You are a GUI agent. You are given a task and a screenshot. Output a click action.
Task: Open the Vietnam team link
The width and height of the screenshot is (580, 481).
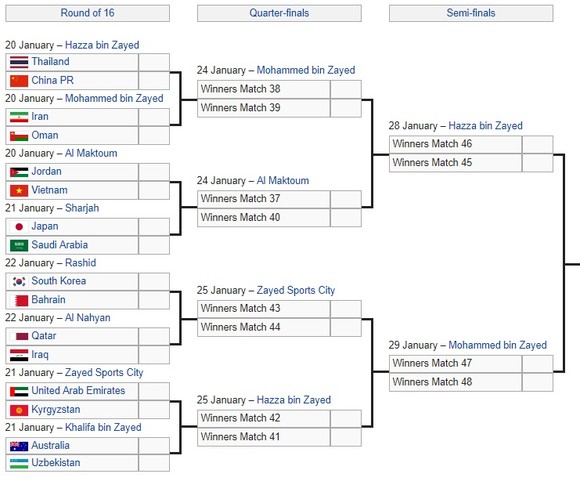click(49, 190)
